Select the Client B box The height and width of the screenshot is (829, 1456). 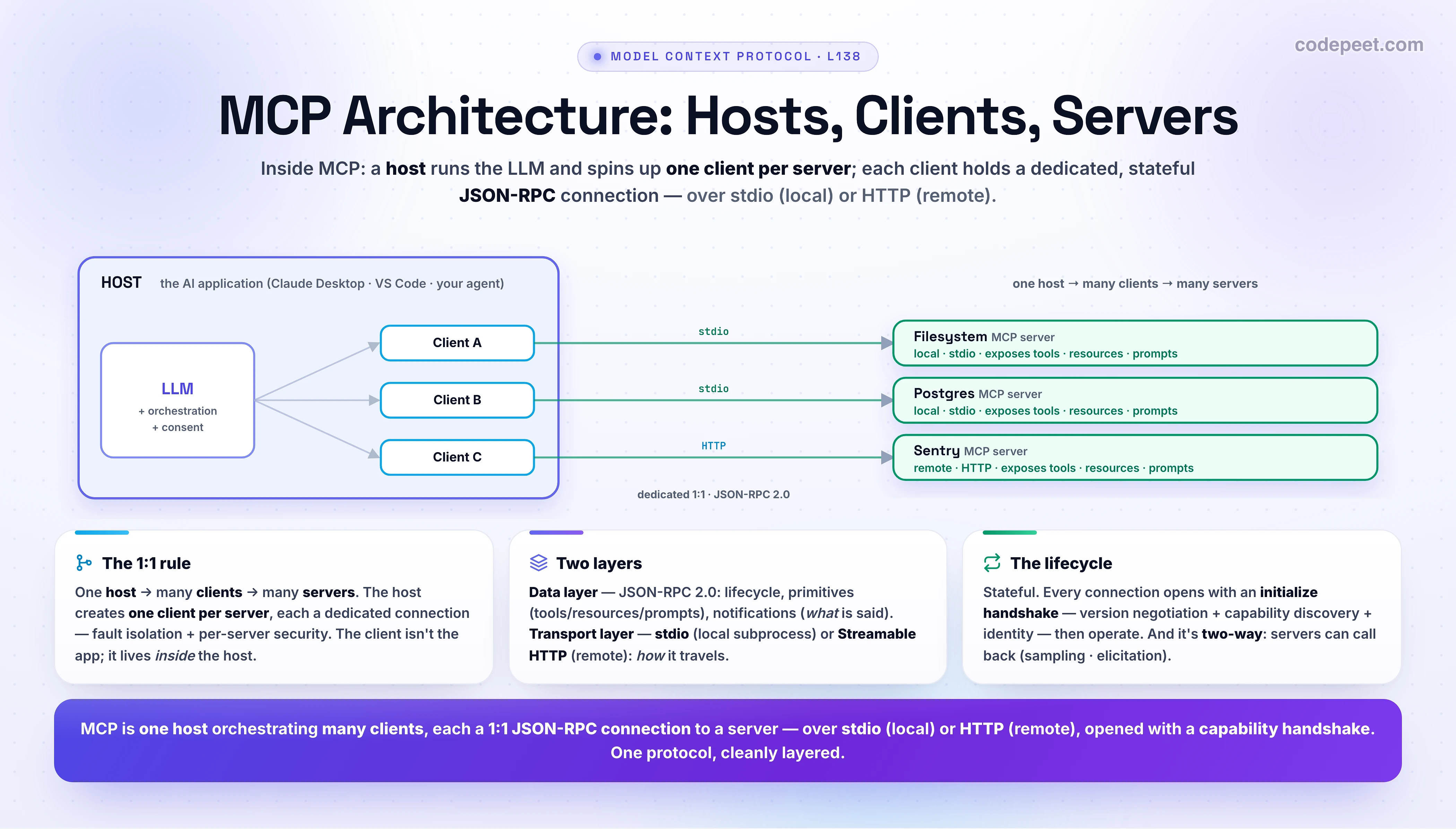click(457, 400)
